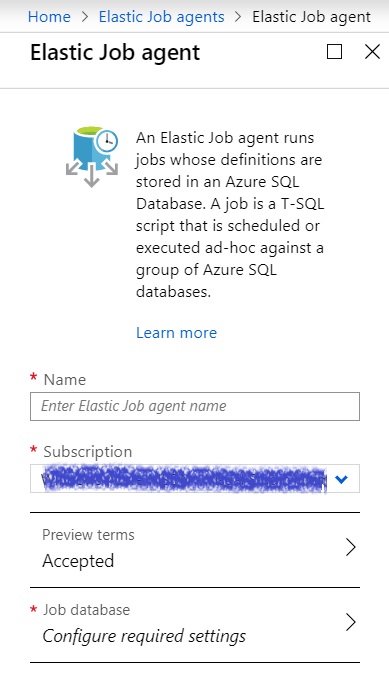
Task: Select the current Elastic Job agent breadcrumb
Action: point(311,17)
